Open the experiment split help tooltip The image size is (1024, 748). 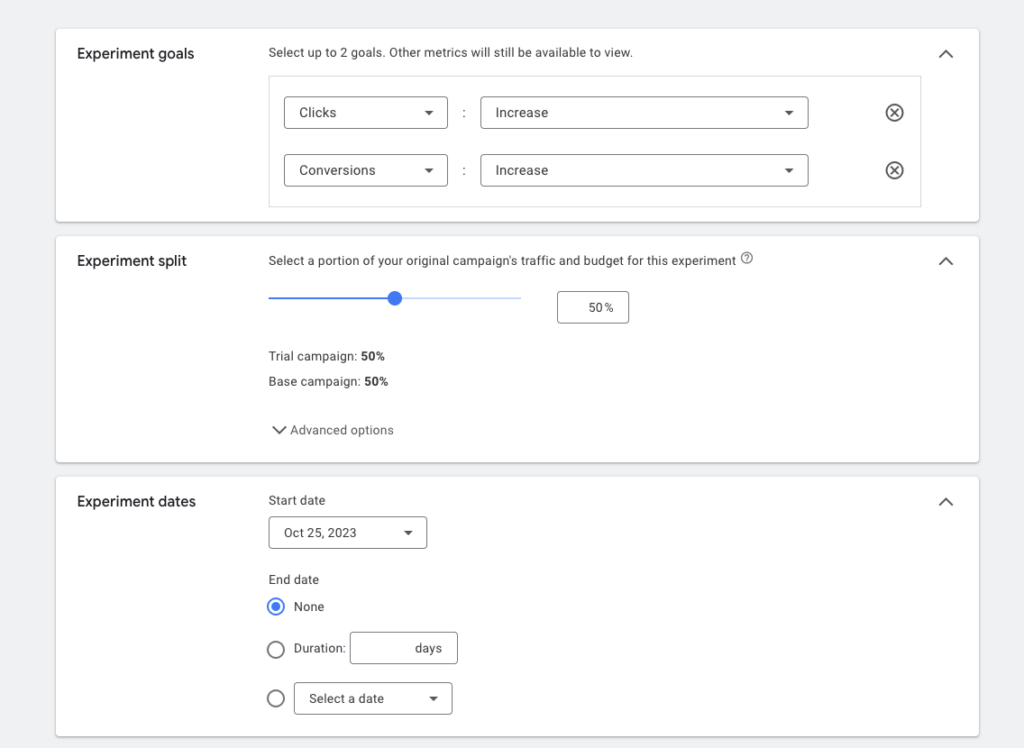[x=746, y=259]
